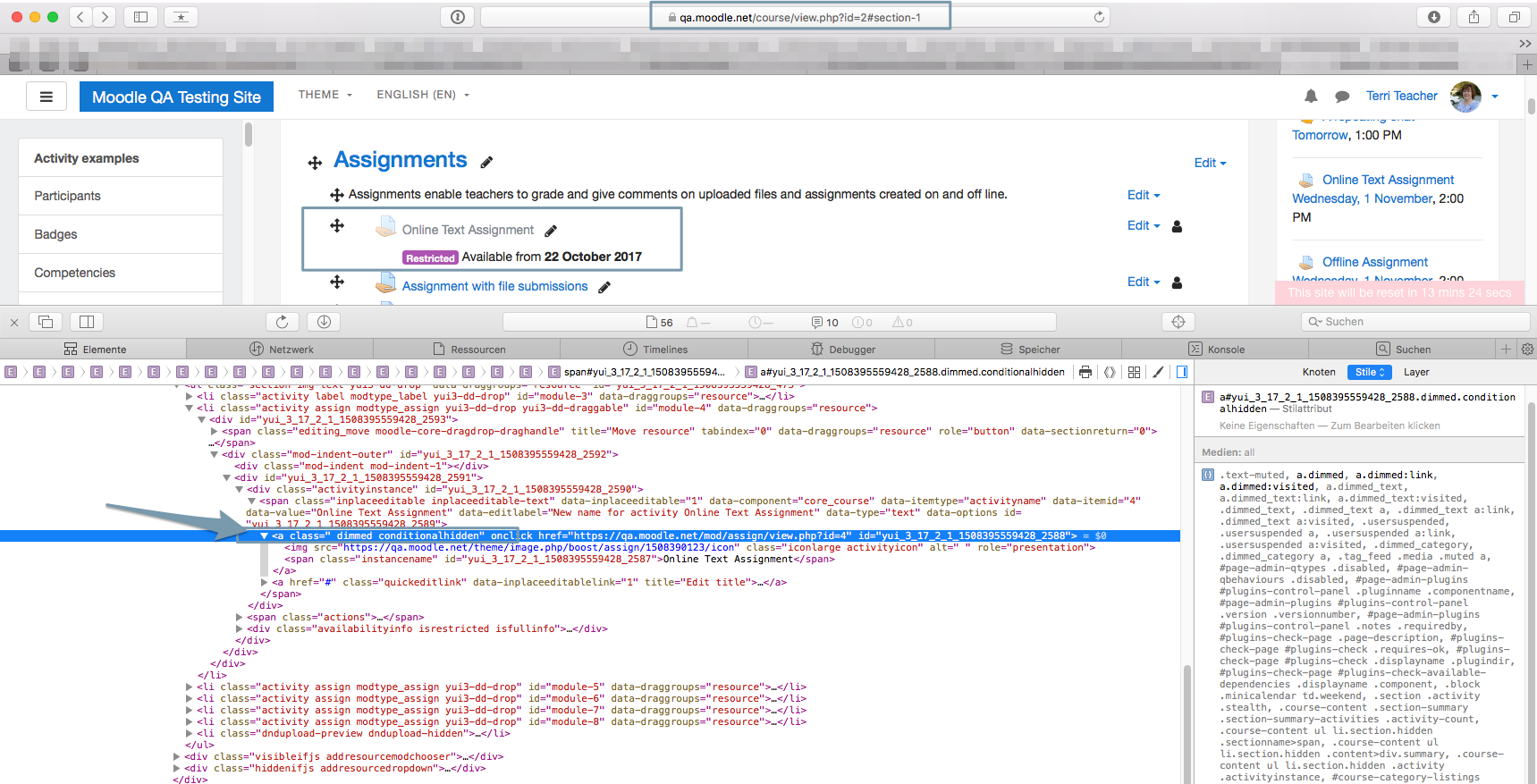Click the password manager icon beside address bar
This screenshot has height=784, width=1537.
pos(458,17)
